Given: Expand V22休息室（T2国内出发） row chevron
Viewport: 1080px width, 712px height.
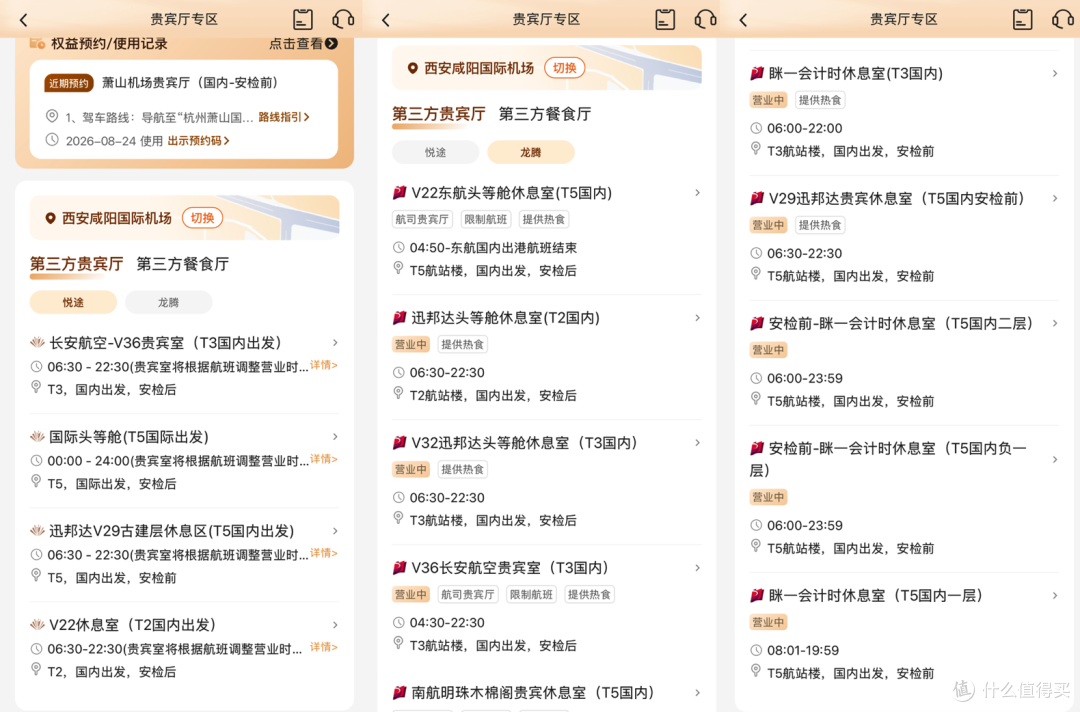Looking at the screenshot, I should tap(335, 625).
